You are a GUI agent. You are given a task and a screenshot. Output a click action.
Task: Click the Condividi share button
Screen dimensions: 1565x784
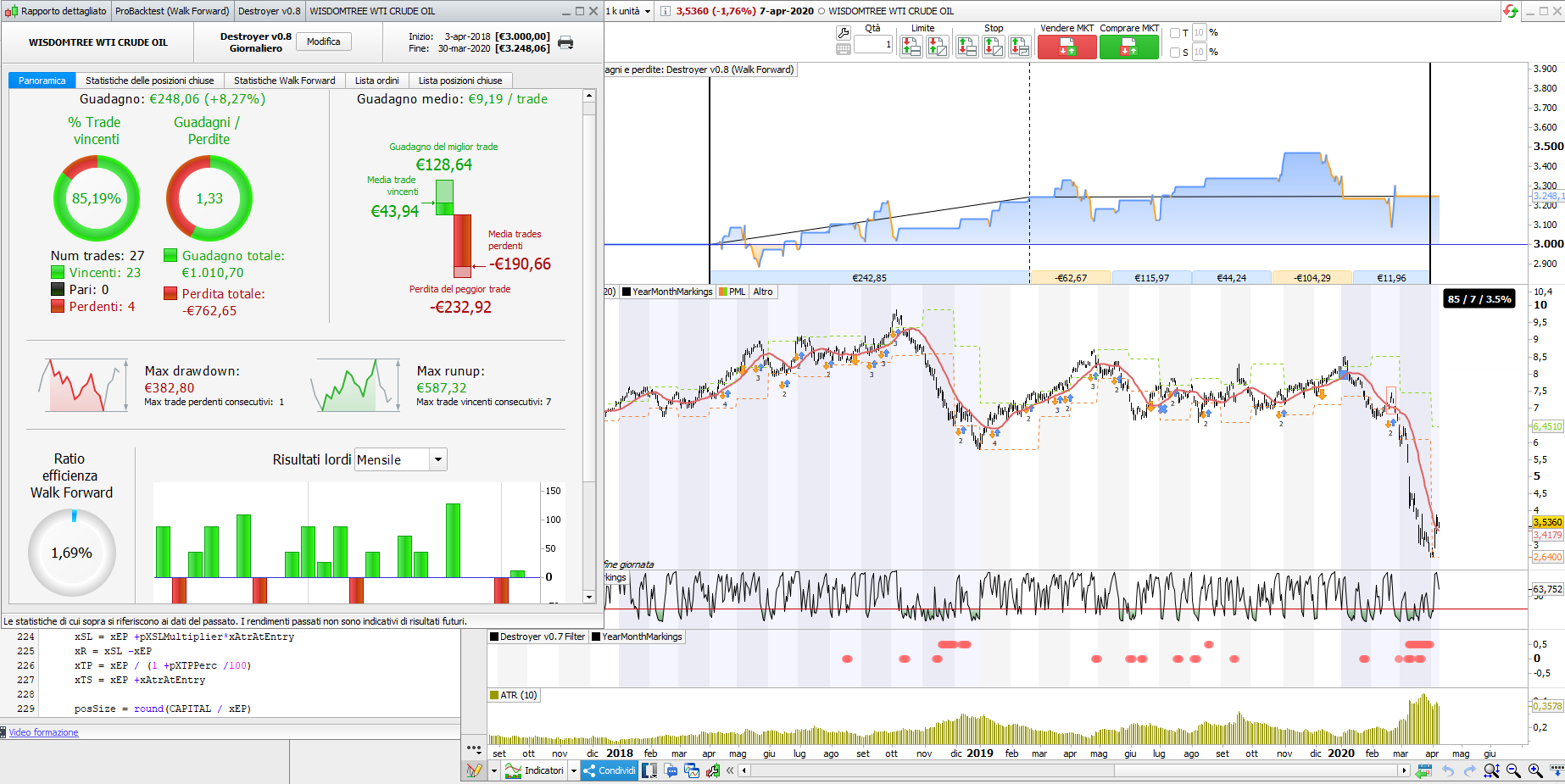(610, 770)
